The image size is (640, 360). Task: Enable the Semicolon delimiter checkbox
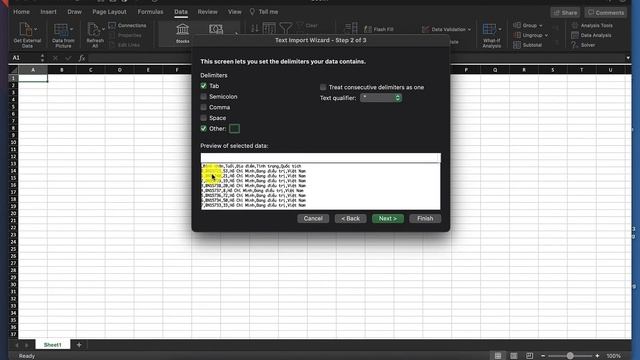coord(204,97)
